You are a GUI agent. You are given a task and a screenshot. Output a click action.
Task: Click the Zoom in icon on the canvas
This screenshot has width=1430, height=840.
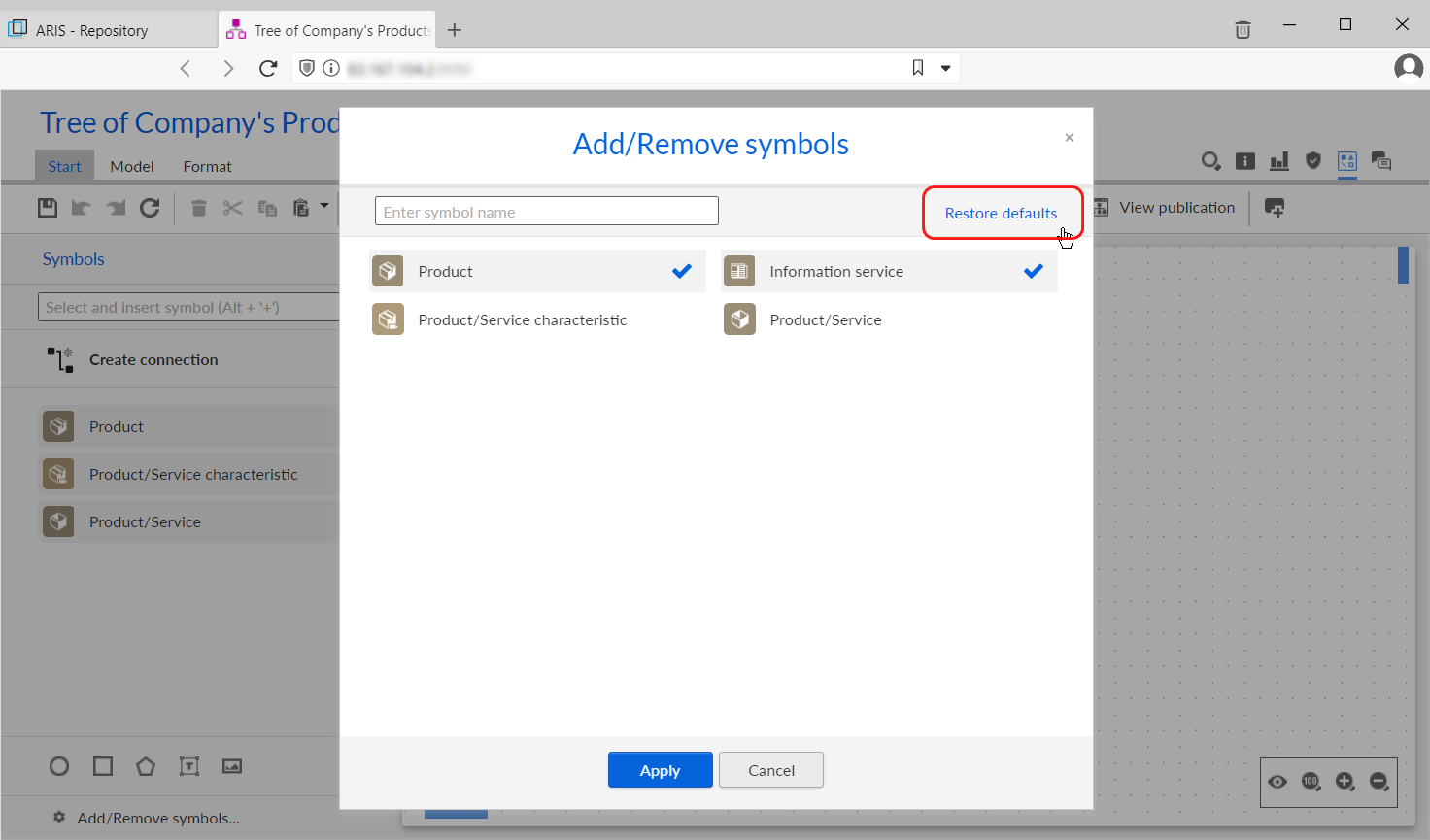point(1345,781)
